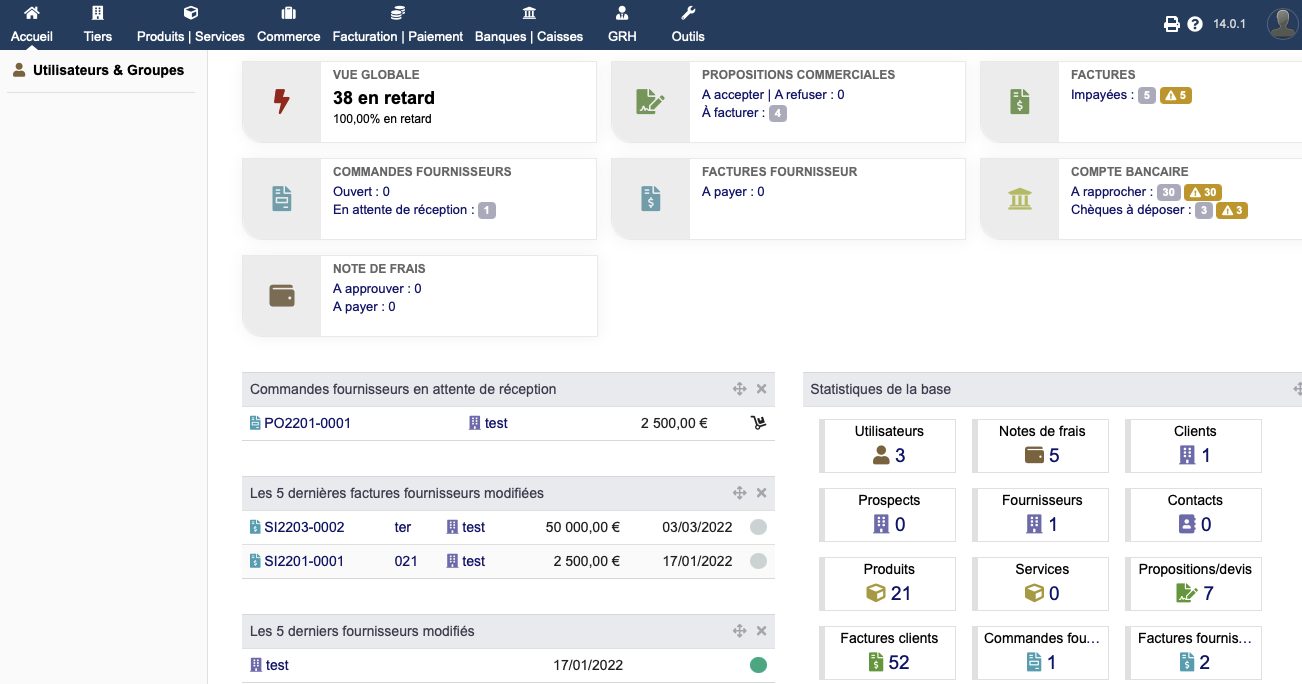1302x684 pixels.
Task: Open supplier order PO2201-0001
Action: (x=307, y=423)
